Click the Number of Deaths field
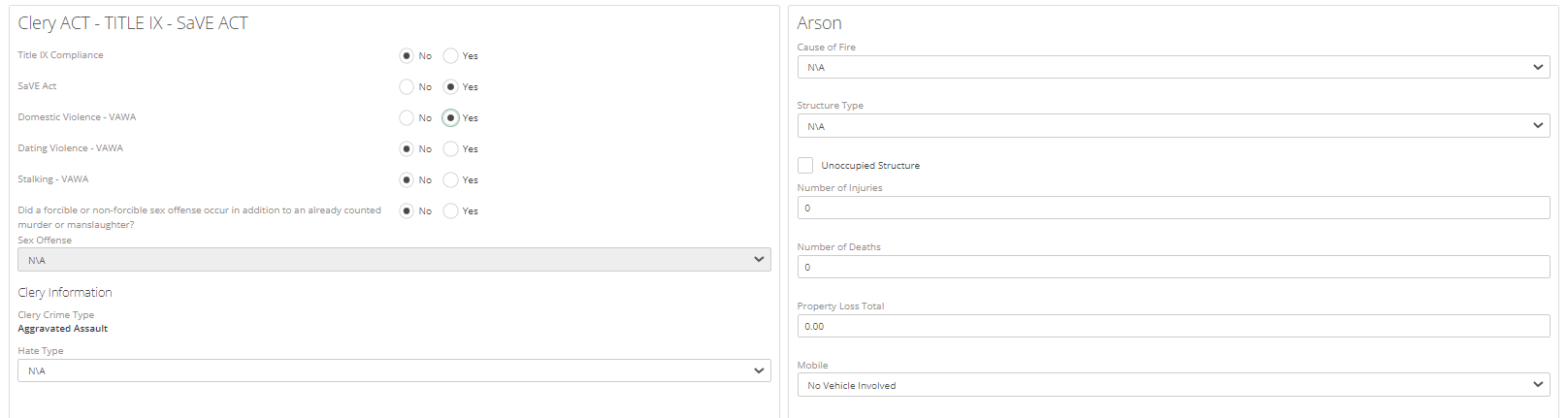This screenshot has height=418, width=1568. pyautogui.click(x=1173, y=267)
